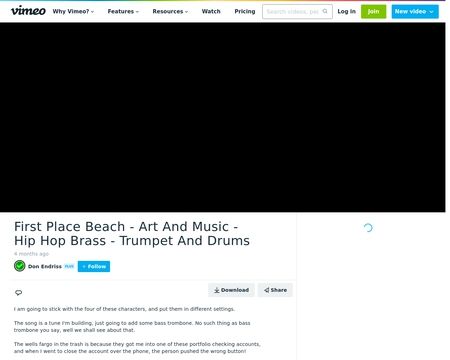Expand the Features menu
Image resolution: width=450 pixels, height=360 pixels.
pyautogui.click(x=123, y=11)
